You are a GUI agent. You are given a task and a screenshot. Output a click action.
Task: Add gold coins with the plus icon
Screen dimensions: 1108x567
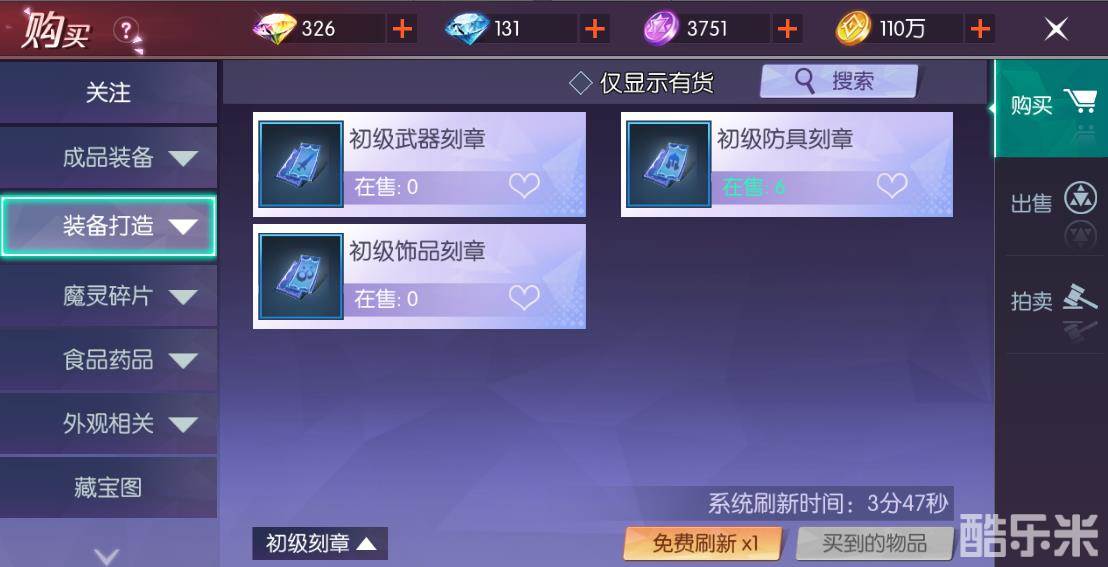979,29
